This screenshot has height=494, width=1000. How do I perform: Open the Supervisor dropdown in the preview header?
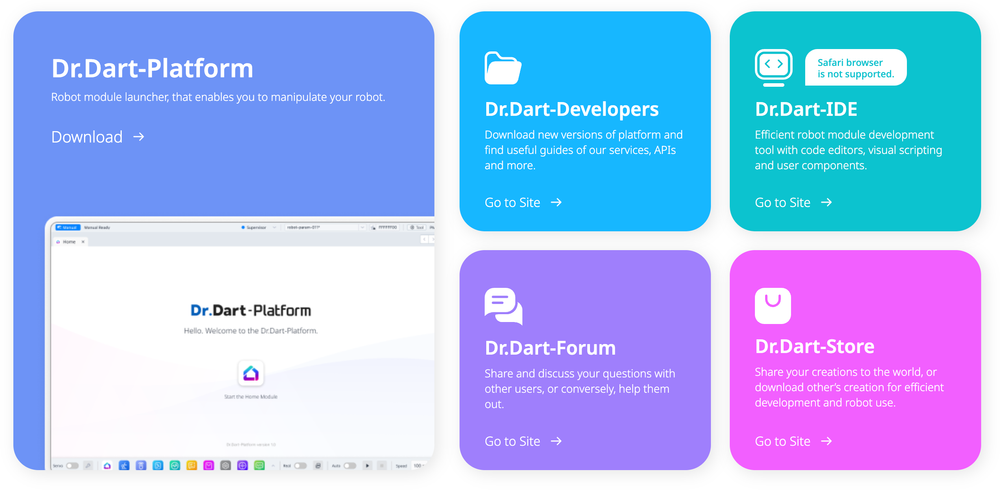(x=258, y=228)
